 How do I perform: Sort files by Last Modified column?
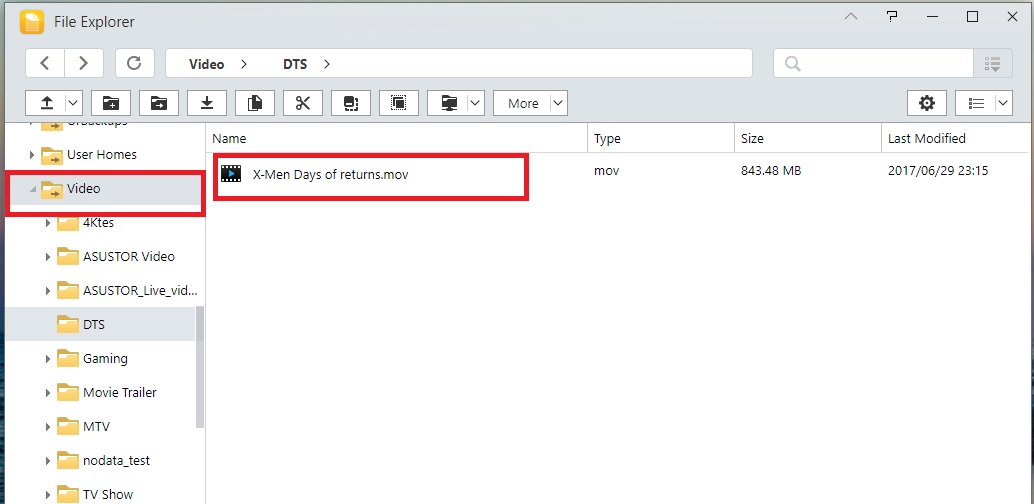[926, 138]
